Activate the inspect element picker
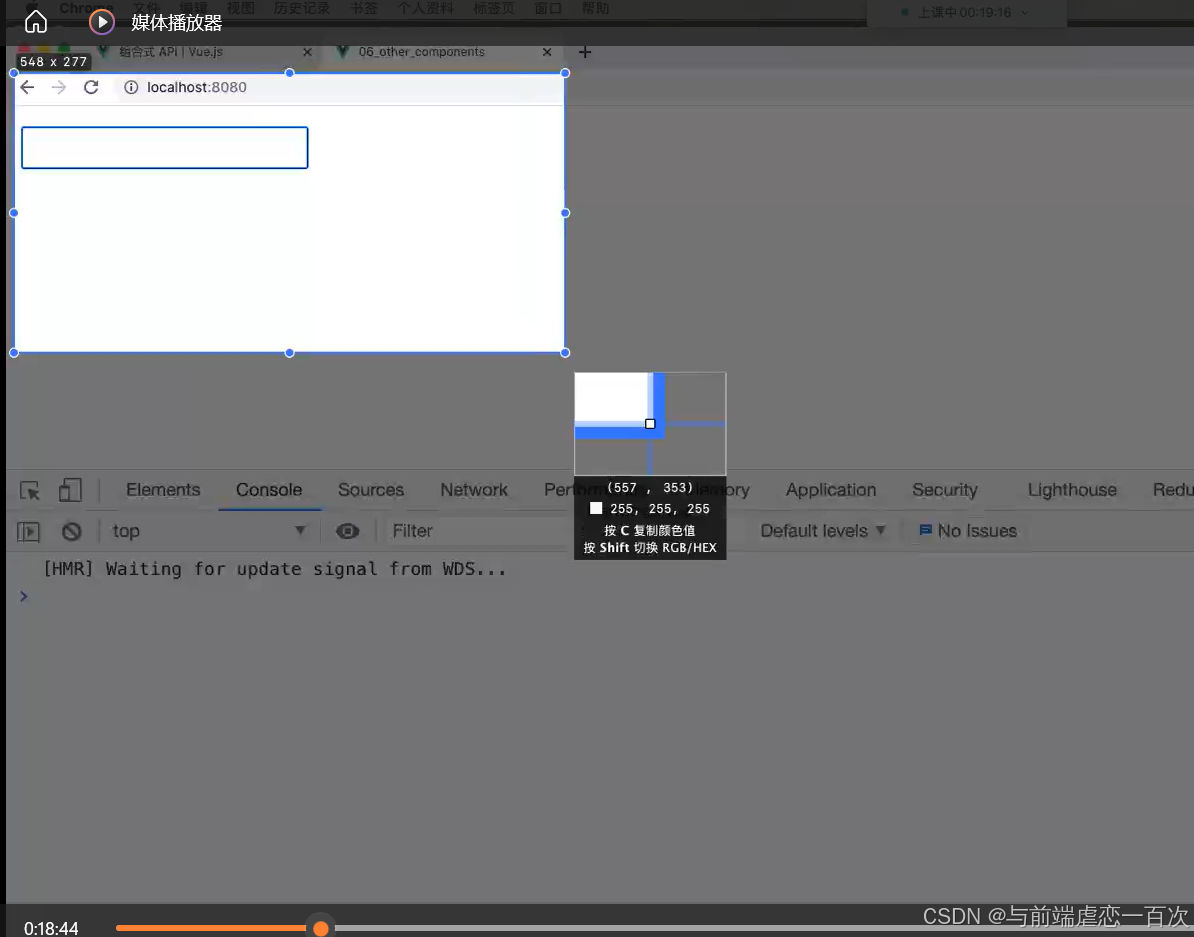Viewport: 1194px width, 937px height. point(30,491)
